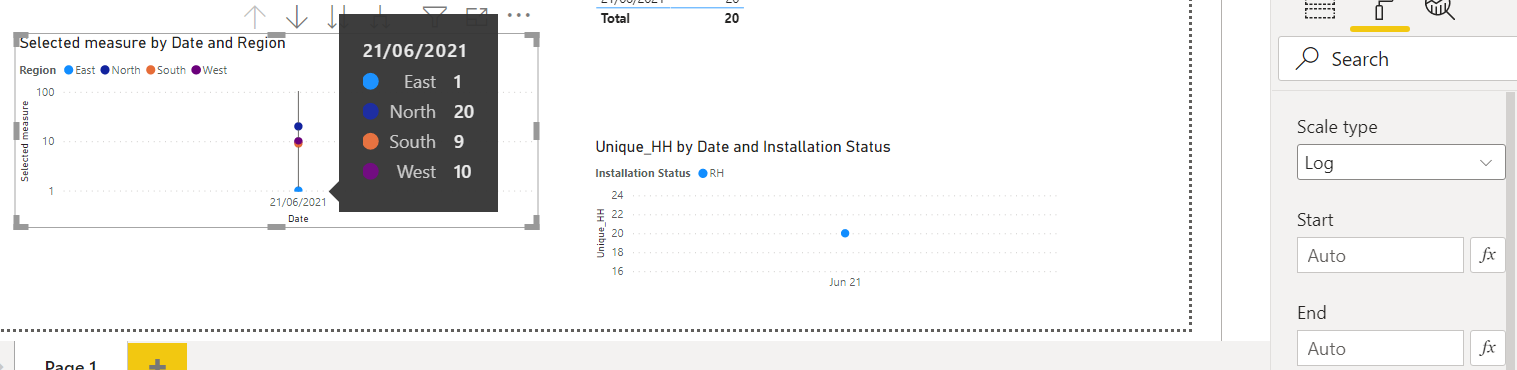Click the West legend item

point(209,70)
